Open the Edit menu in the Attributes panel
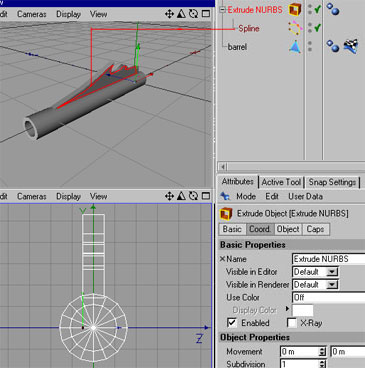Screen dimensions: 365x368 tap(272, 196)
